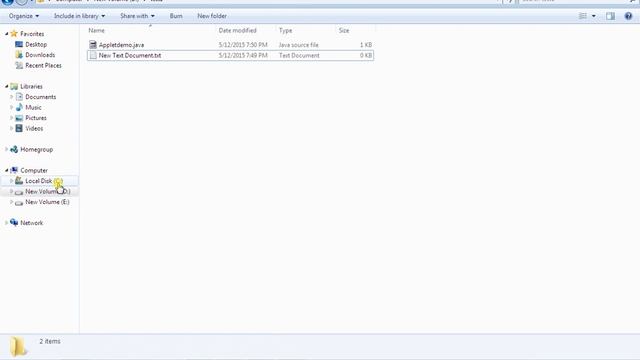Expand the Videos library node

(x=11, y=129)
